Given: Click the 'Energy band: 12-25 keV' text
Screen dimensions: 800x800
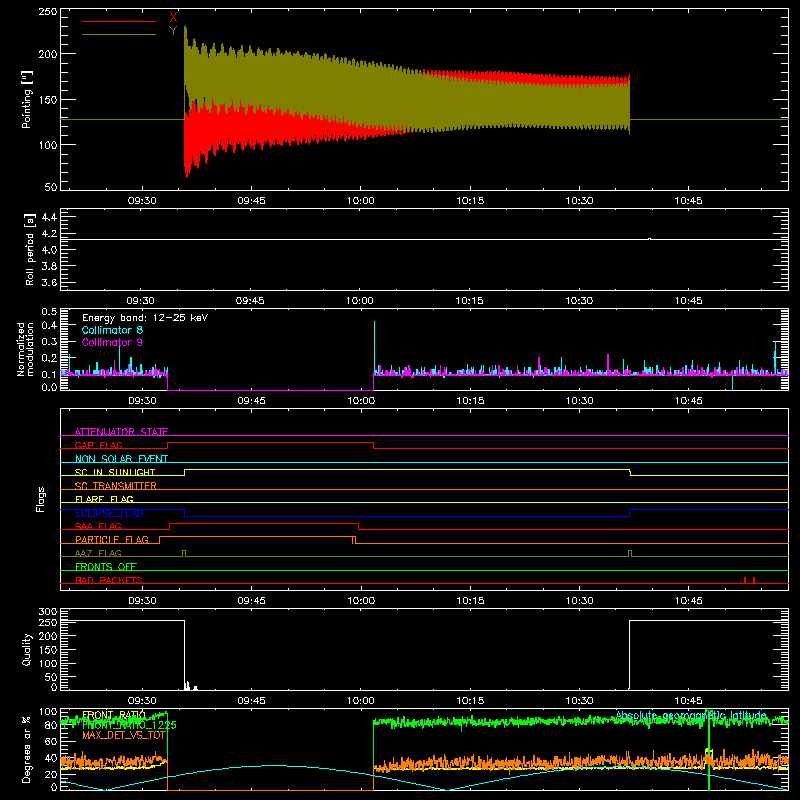Looking at the screenshot, I should (x=145, y=318).
